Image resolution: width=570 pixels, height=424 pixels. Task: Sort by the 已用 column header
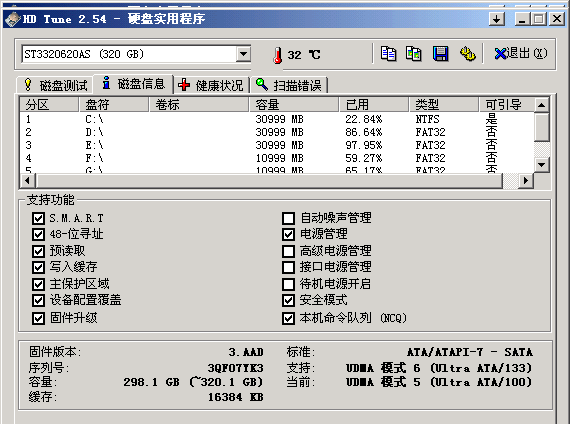(374, 105)
